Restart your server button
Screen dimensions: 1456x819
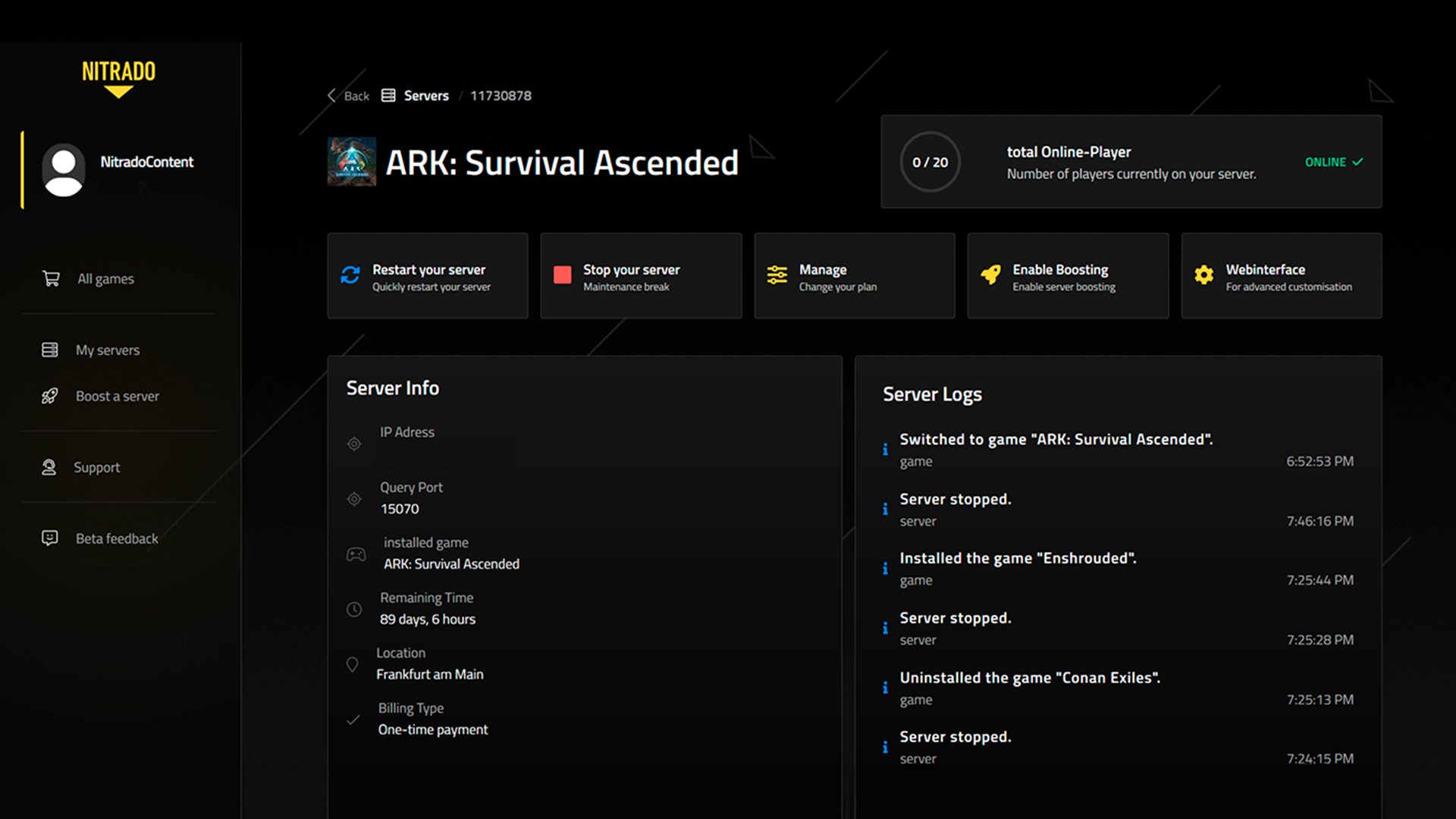point(427,276)
